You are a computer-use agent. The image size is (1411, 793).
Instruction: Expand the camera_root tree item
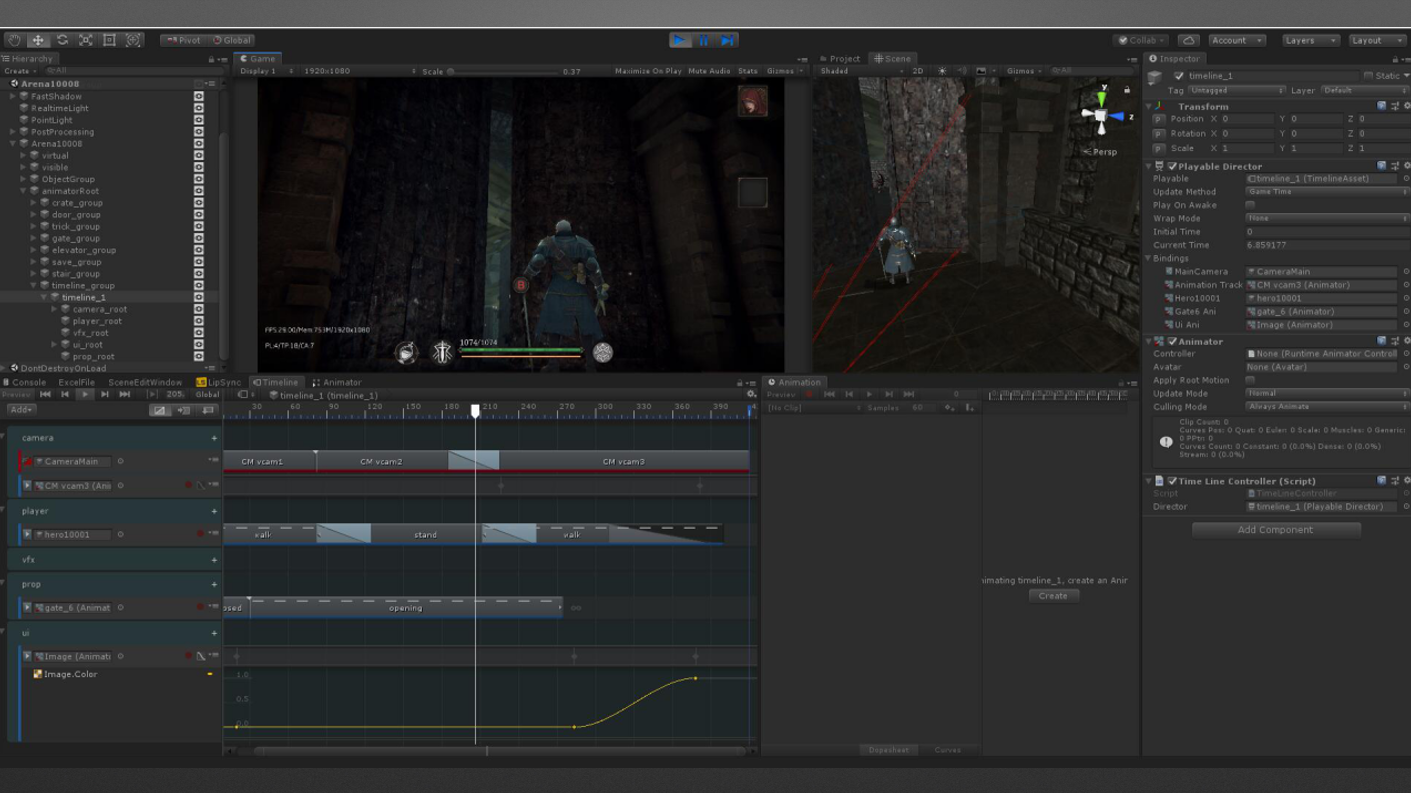[x=55, y=309]
